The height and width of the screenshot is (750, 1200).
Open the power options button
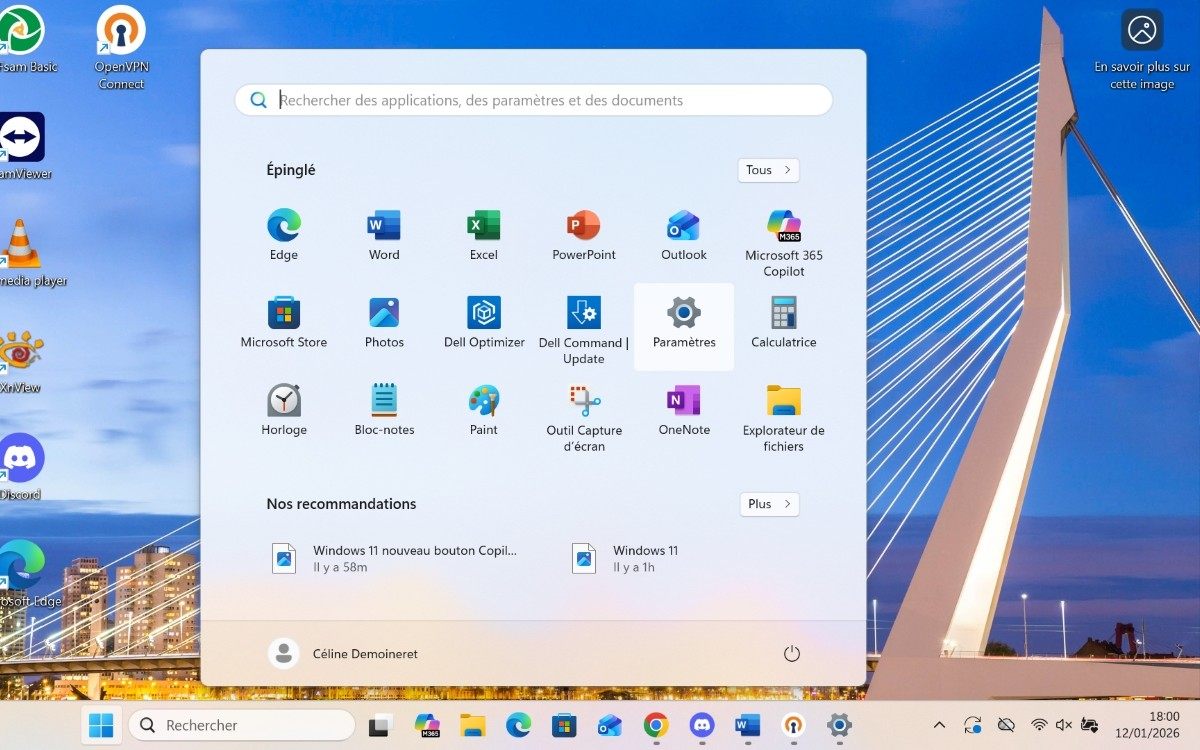pos(792,654)
